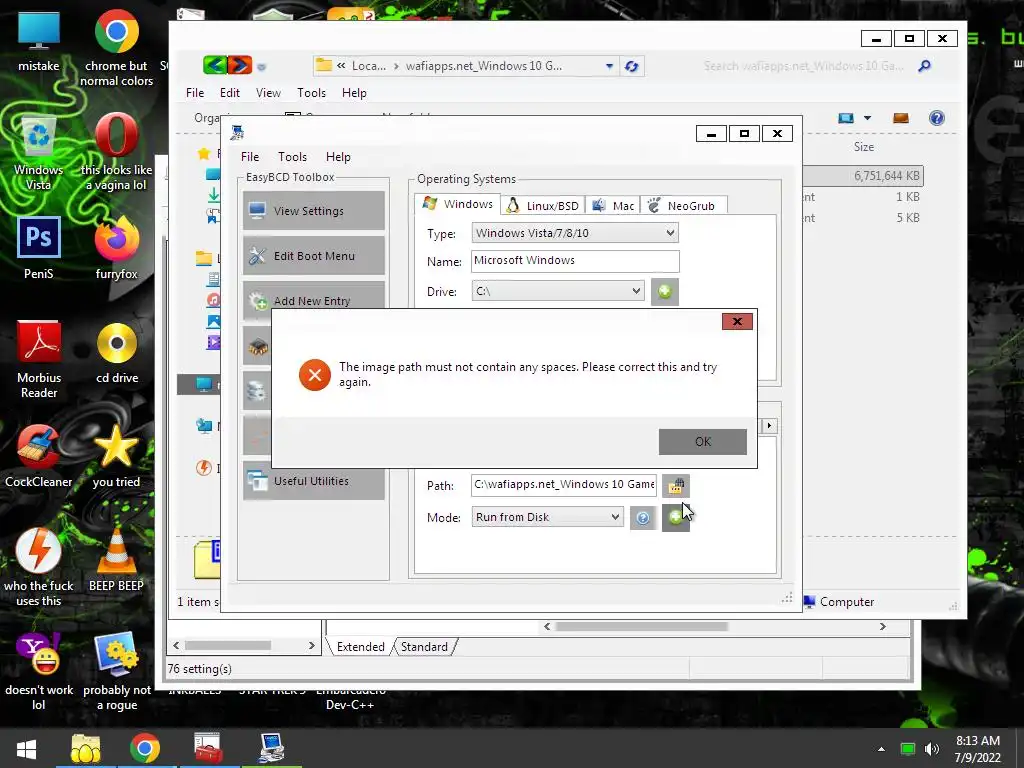Switch to the Mac tab
The image size is (1024, 768).
click(x=613, y=206)
